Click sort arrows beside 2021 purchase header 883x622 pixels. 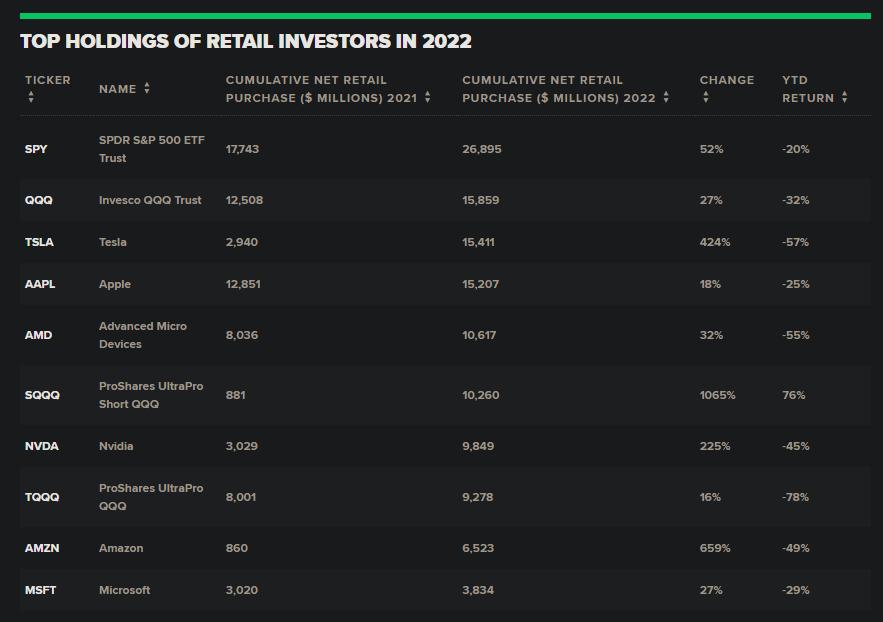pyautogui.click(x=428, y=97)
